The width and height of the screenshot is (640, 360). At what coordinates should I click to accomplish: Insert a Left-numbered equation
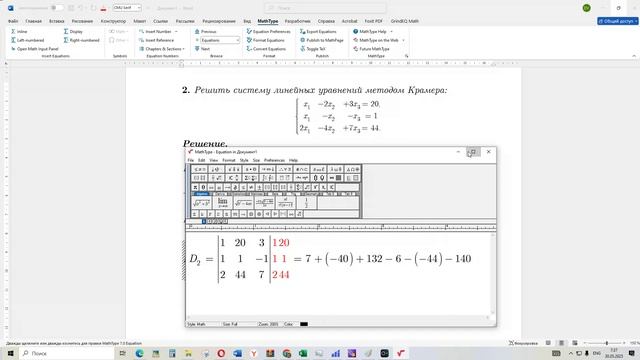click(x=27, y=40)
